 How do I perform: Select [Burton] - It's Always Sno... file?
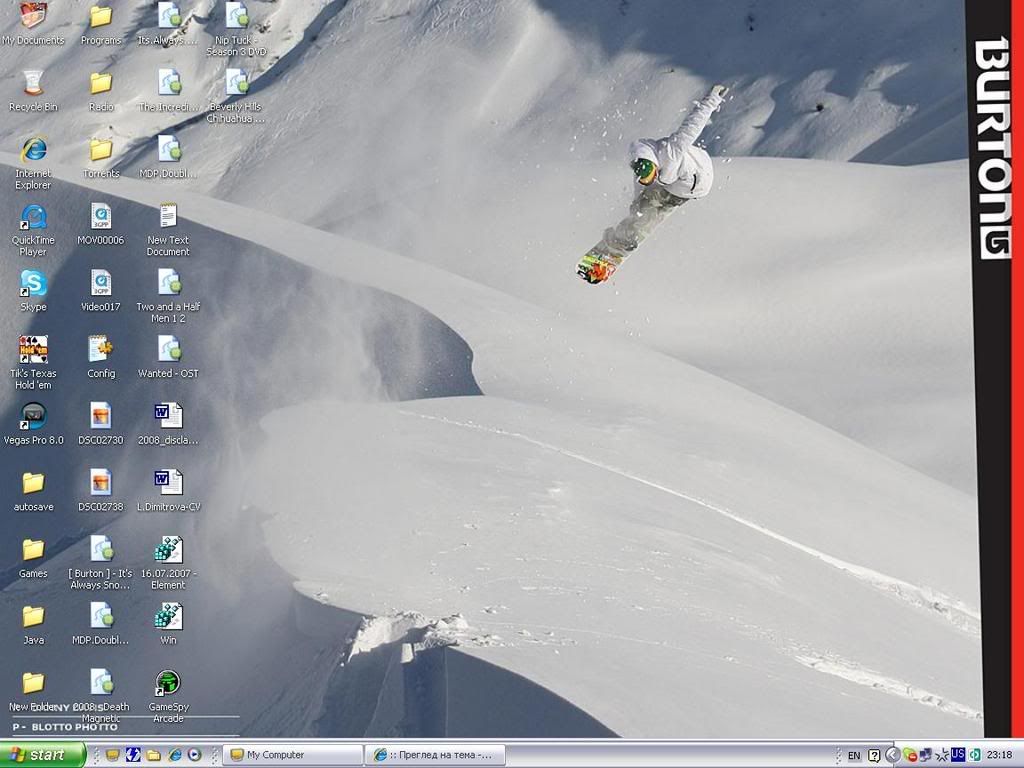click(101, 563)
